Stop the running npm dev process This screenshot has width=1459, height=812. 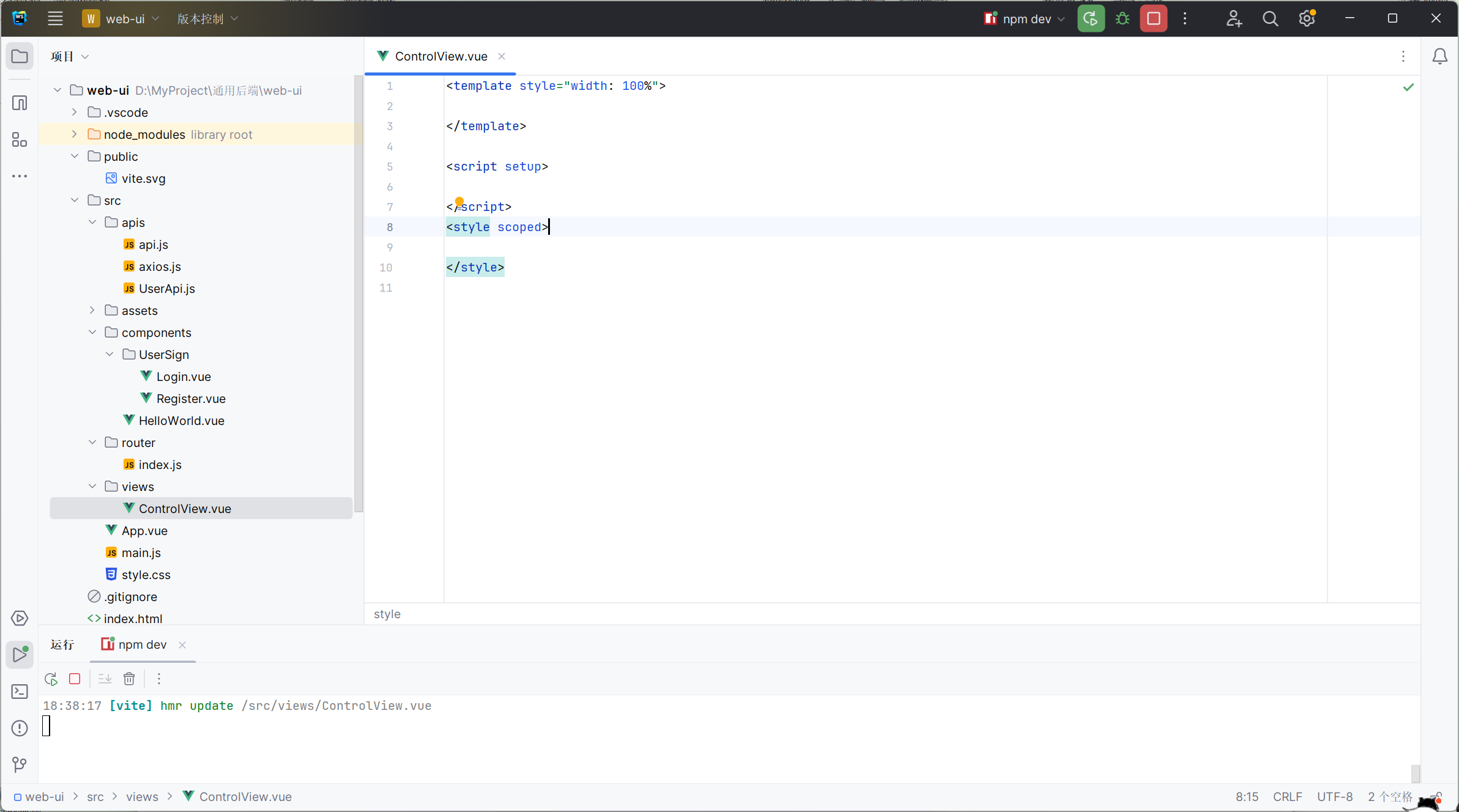tap(1154, 18)
